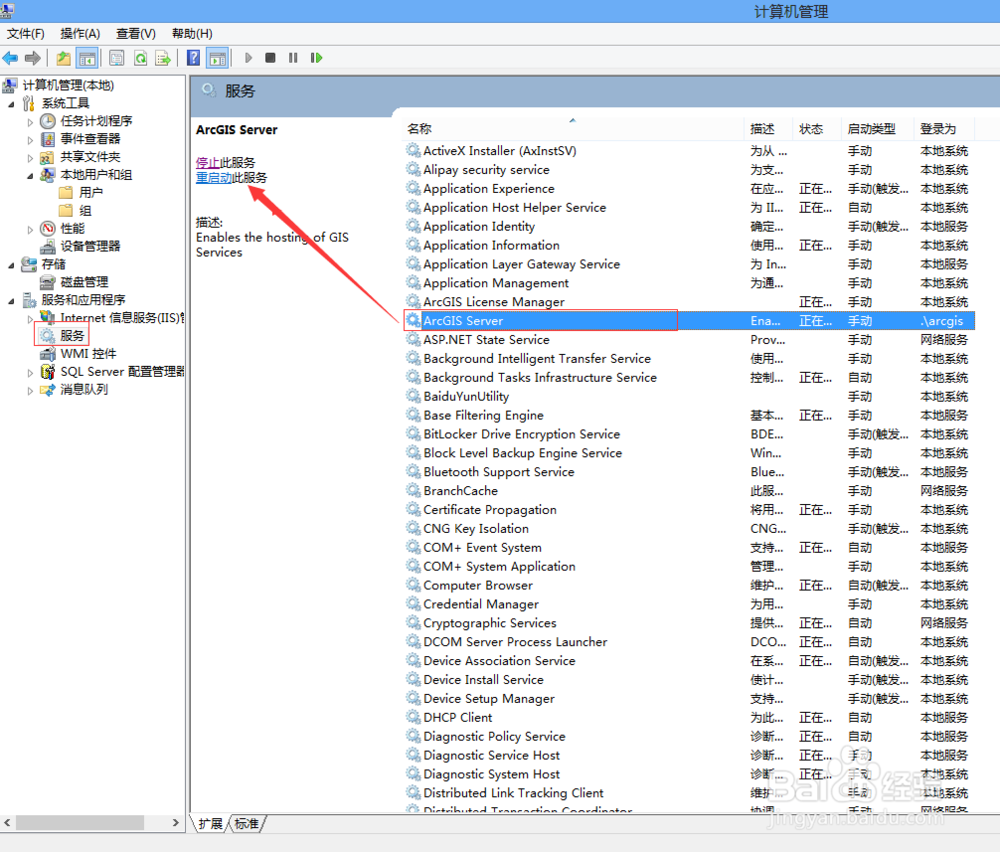Open the 帮助(H) menu
The height and width of the screenshot is (852, 1000).
192,34
